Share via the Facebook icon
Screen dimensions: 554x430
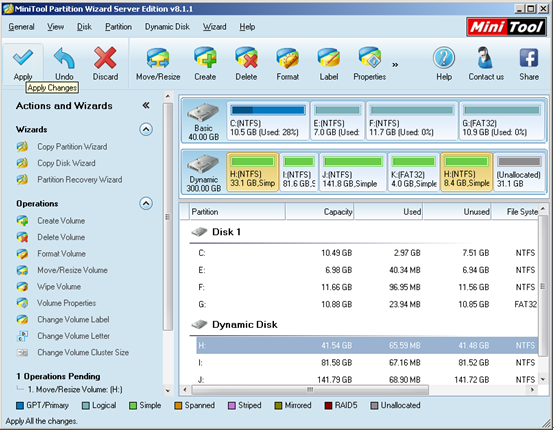tap(529, 64)
